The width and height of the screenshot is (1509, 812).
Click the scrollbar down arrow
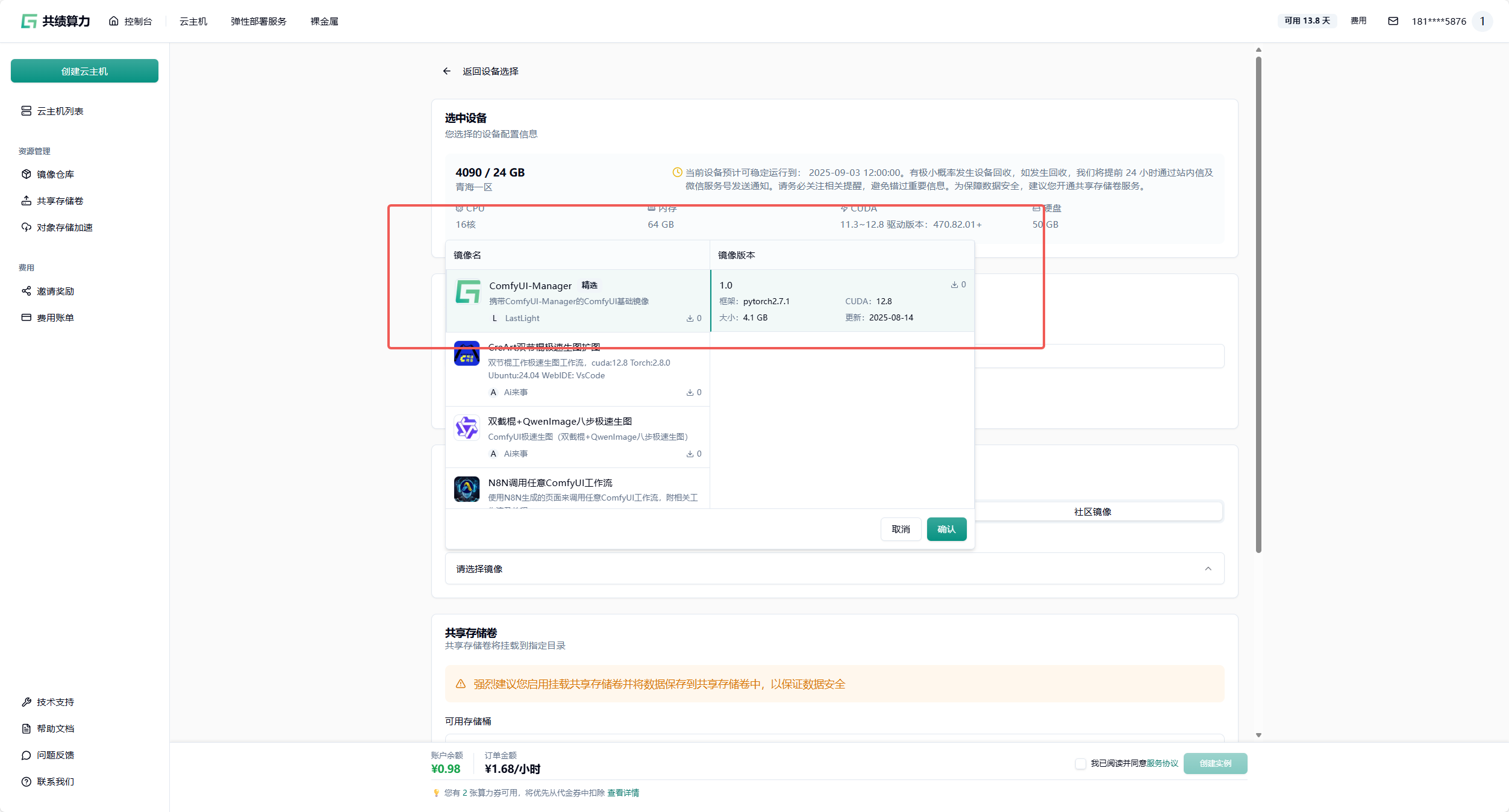click(1258, 735)
